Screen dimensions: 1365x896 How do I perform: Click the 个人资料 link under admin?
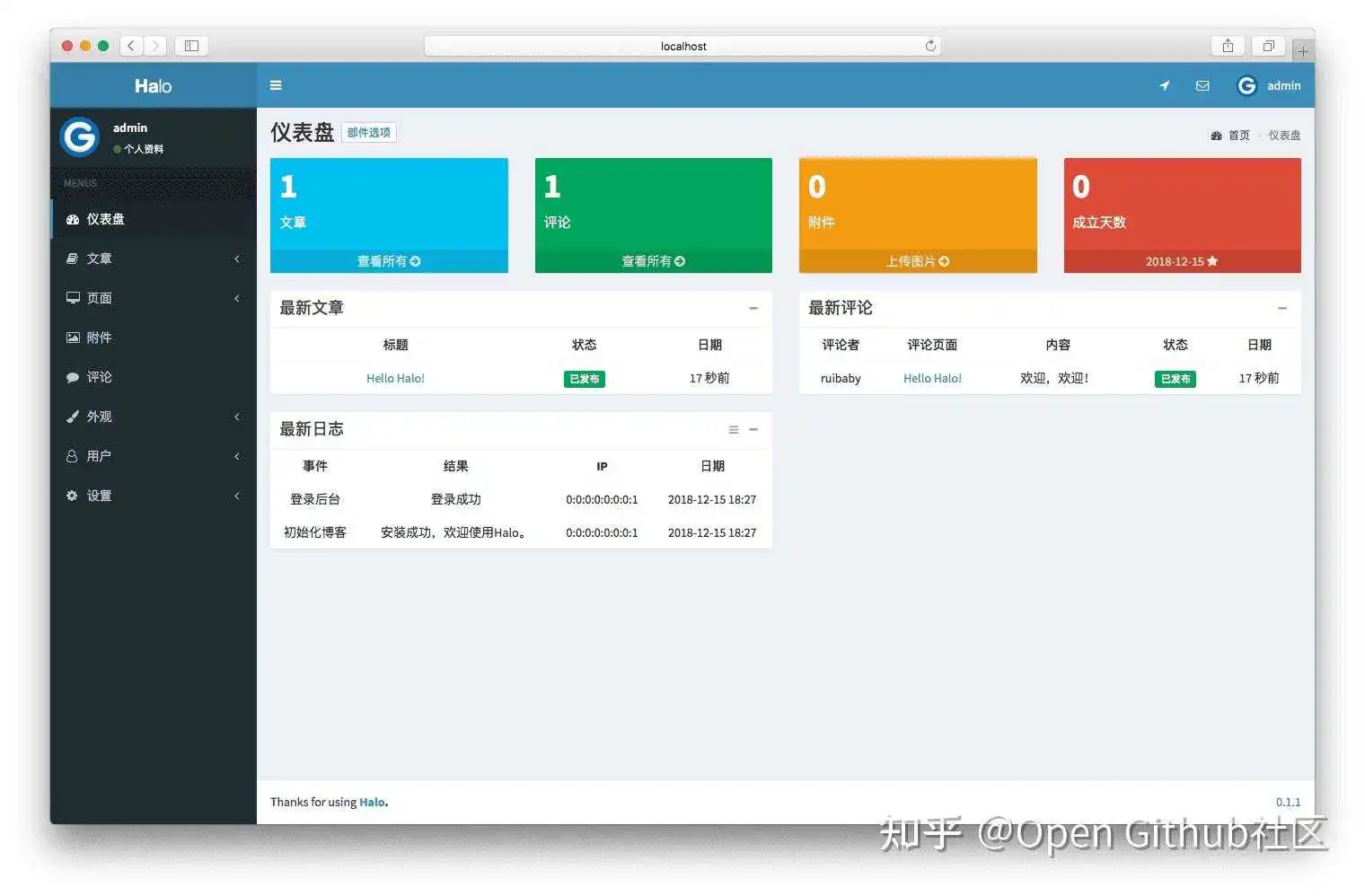(x=144, y=149)
